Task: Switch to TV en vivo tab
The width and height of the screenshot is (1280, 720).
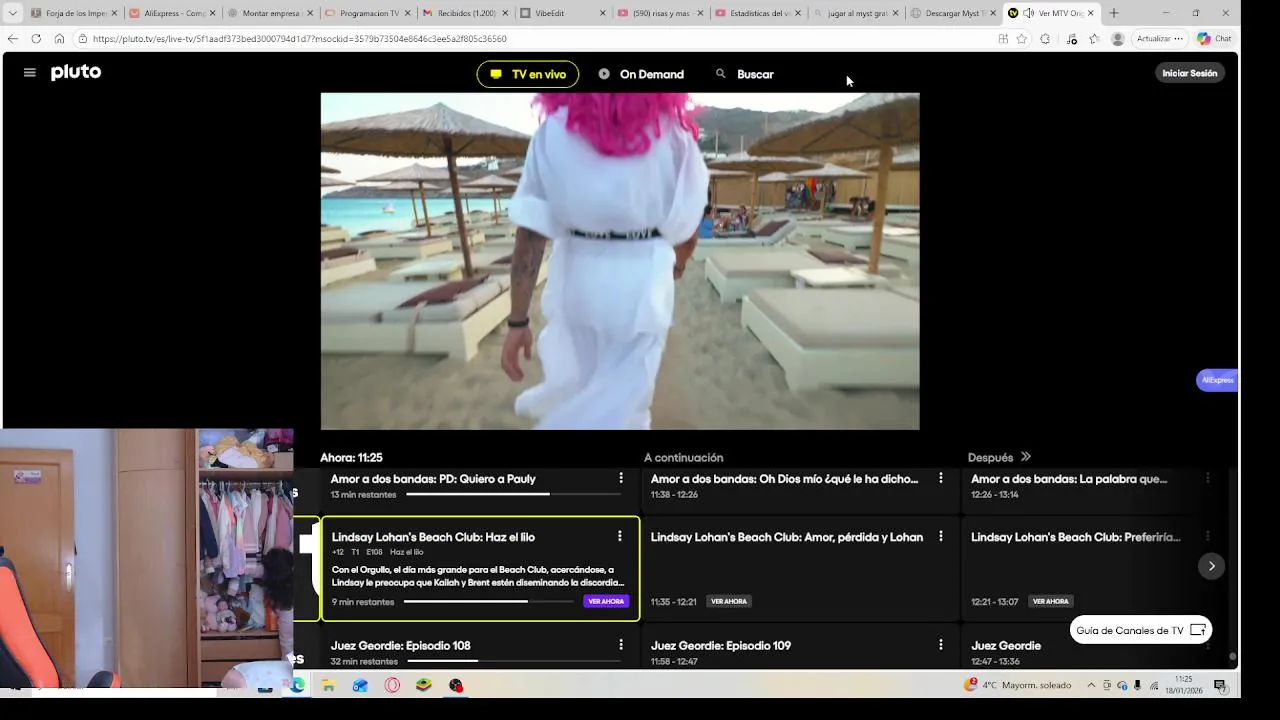Action: [x=528, y=74]
